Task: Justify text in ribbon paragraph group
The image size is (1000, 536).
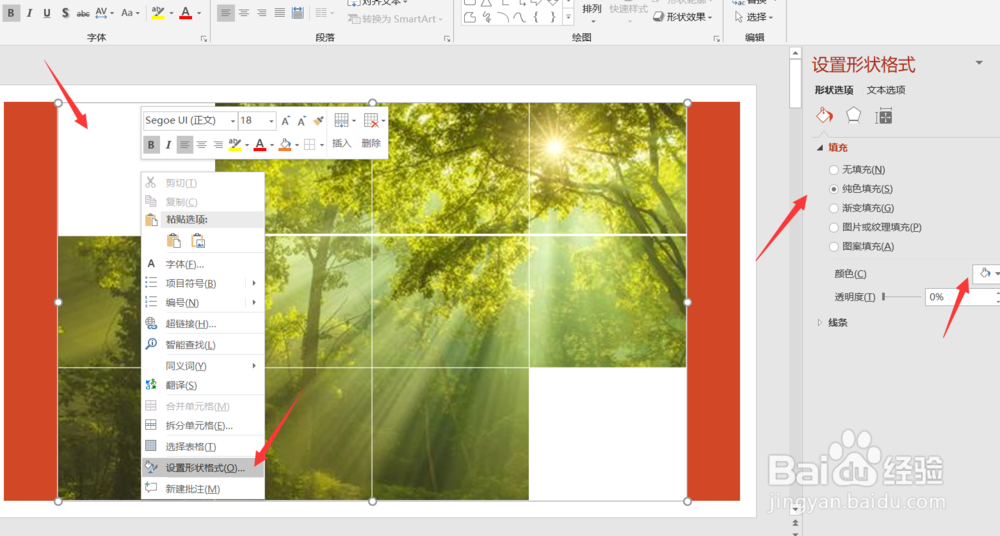Action: coord(279,13)
